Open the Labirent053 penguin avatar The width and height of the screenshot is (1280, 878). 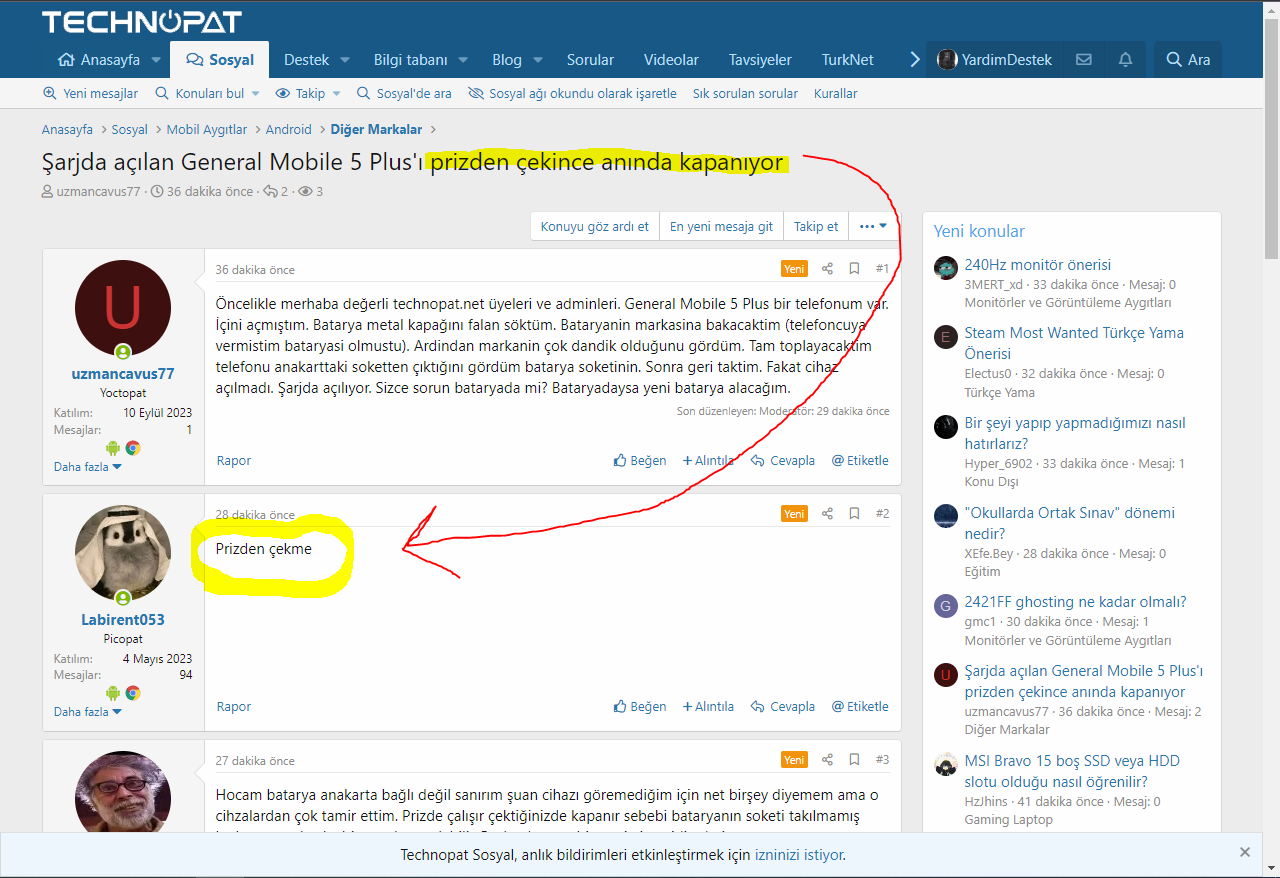123,553
